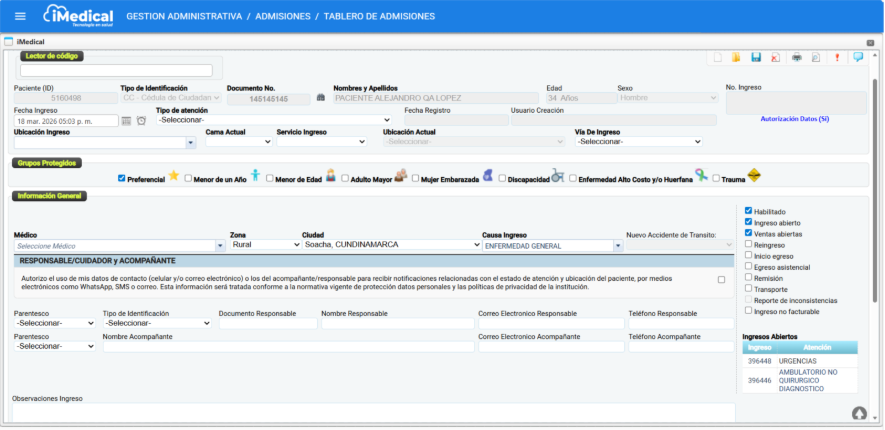
Task: Click the printer icon
Action: (x=797, y=58)
